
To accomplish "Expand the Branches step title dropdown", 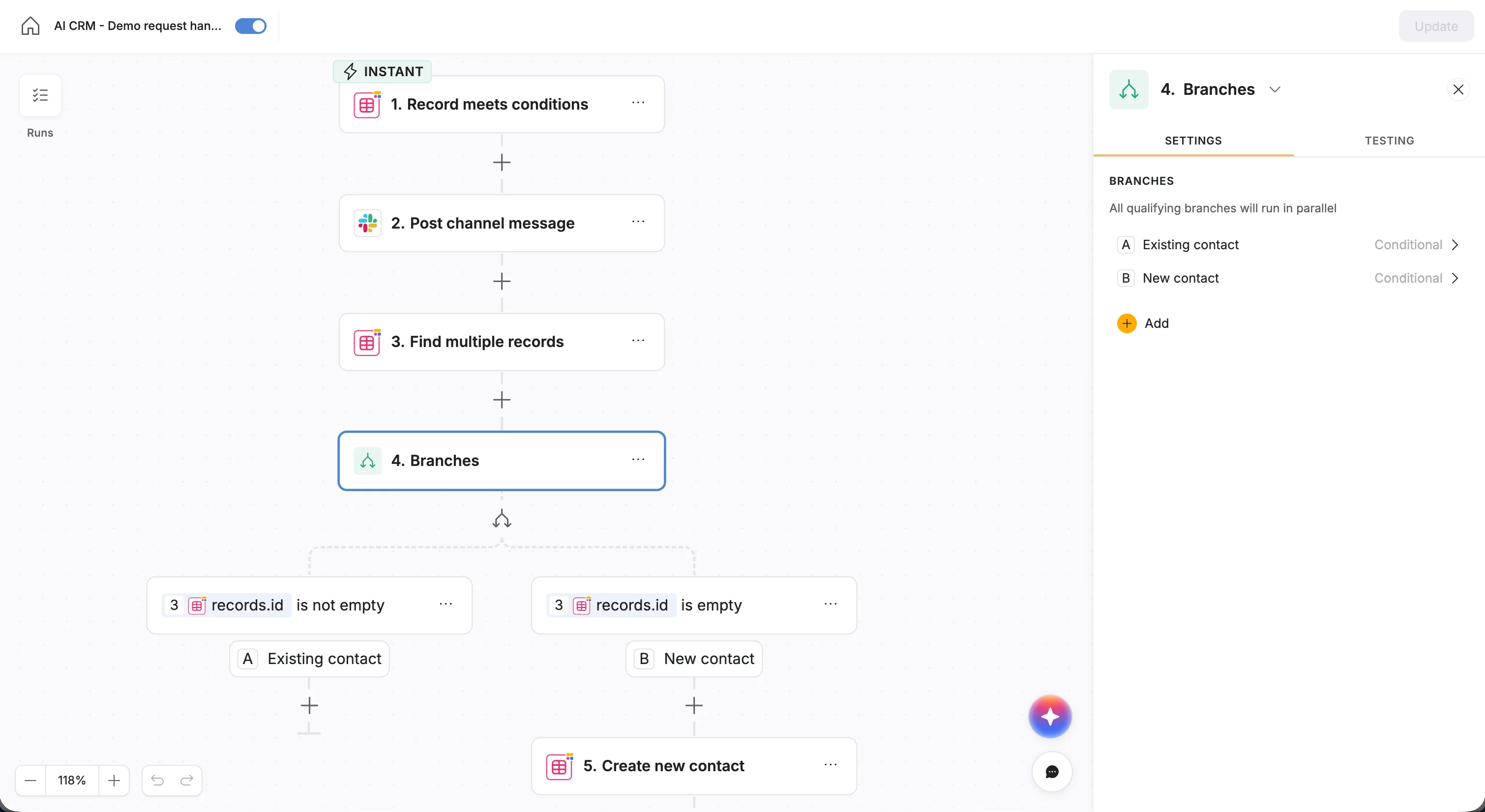I will [1275, 89].
